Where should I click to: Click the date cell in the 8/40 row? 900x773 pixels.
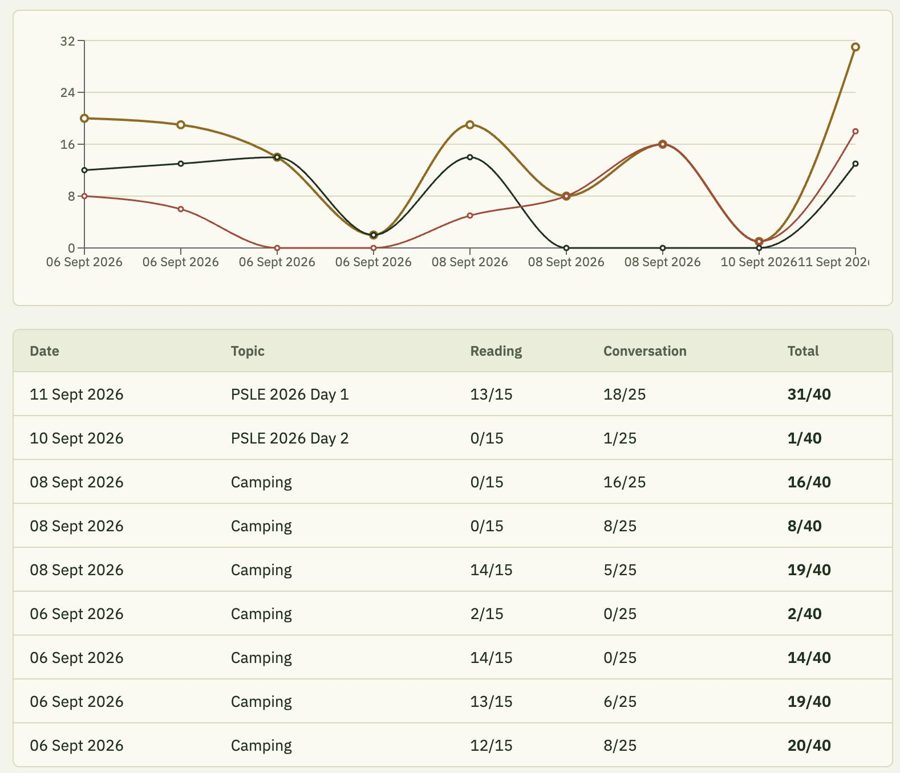pos(76,526)
